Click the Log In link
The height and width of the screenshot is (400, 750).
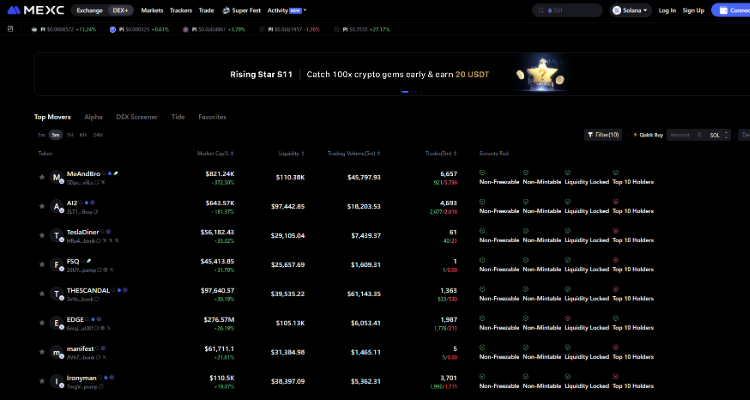click(x=667, y=10)
